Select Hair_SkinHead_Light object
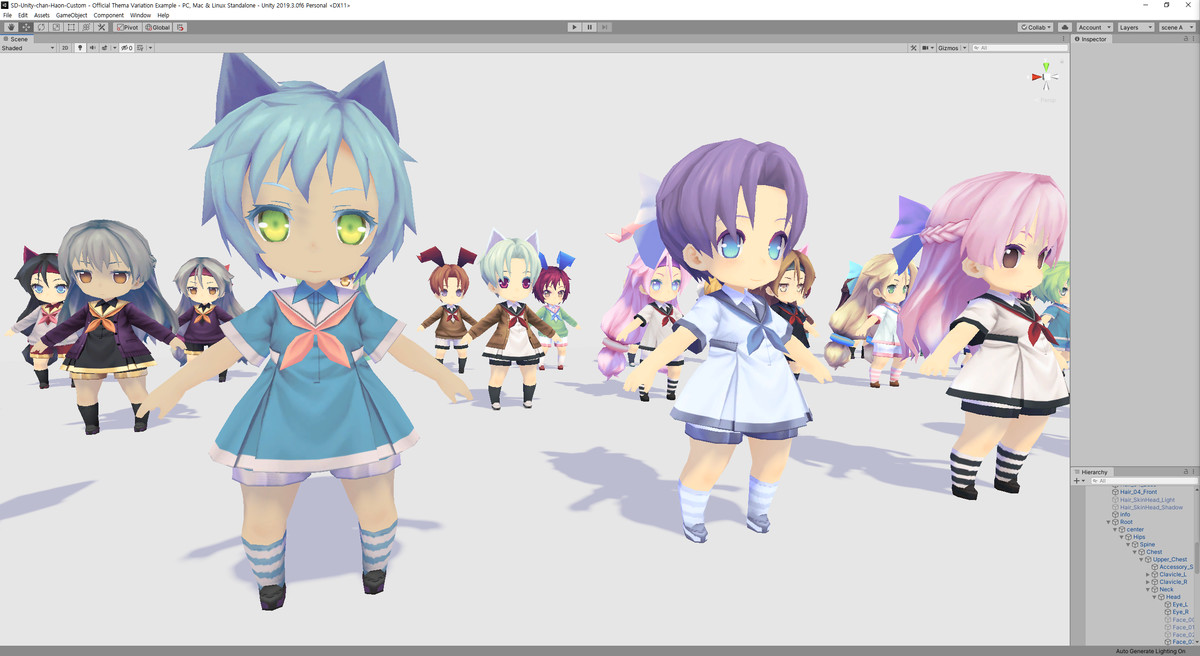This screenshot has height=656, width=1200. (x=1147, y=500)
